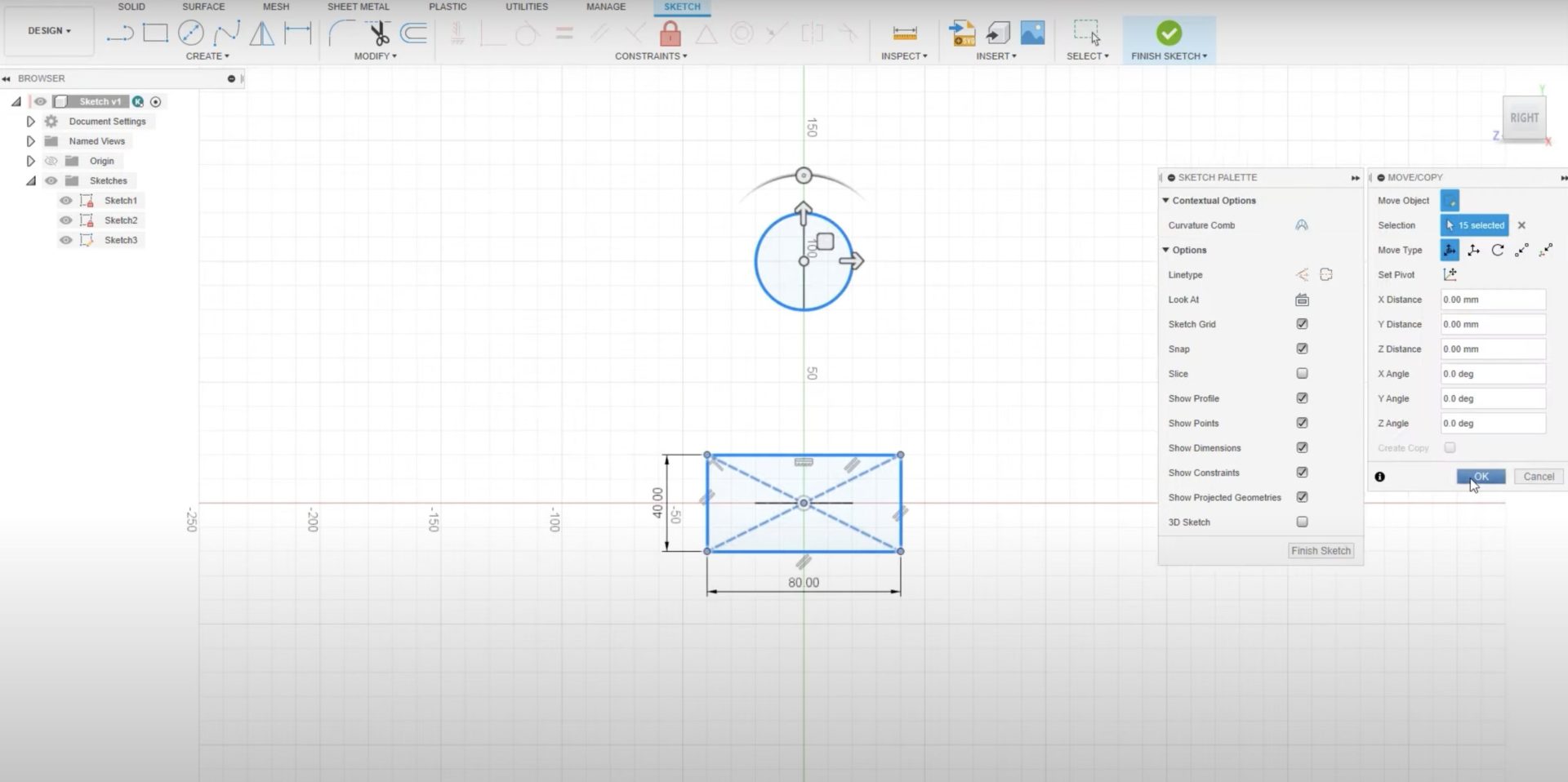The height and width of the screenshot is (782, 1568).
Task: Enable the Slice checkbox
Action: point(1302,374)
